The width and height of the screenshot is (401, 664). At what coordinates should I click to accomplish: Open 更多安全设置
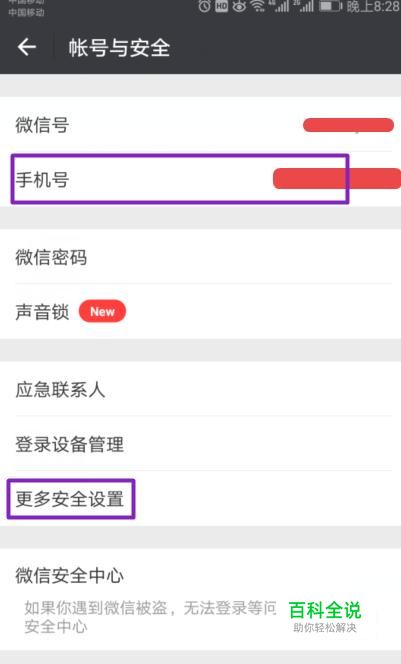point(200,498)
